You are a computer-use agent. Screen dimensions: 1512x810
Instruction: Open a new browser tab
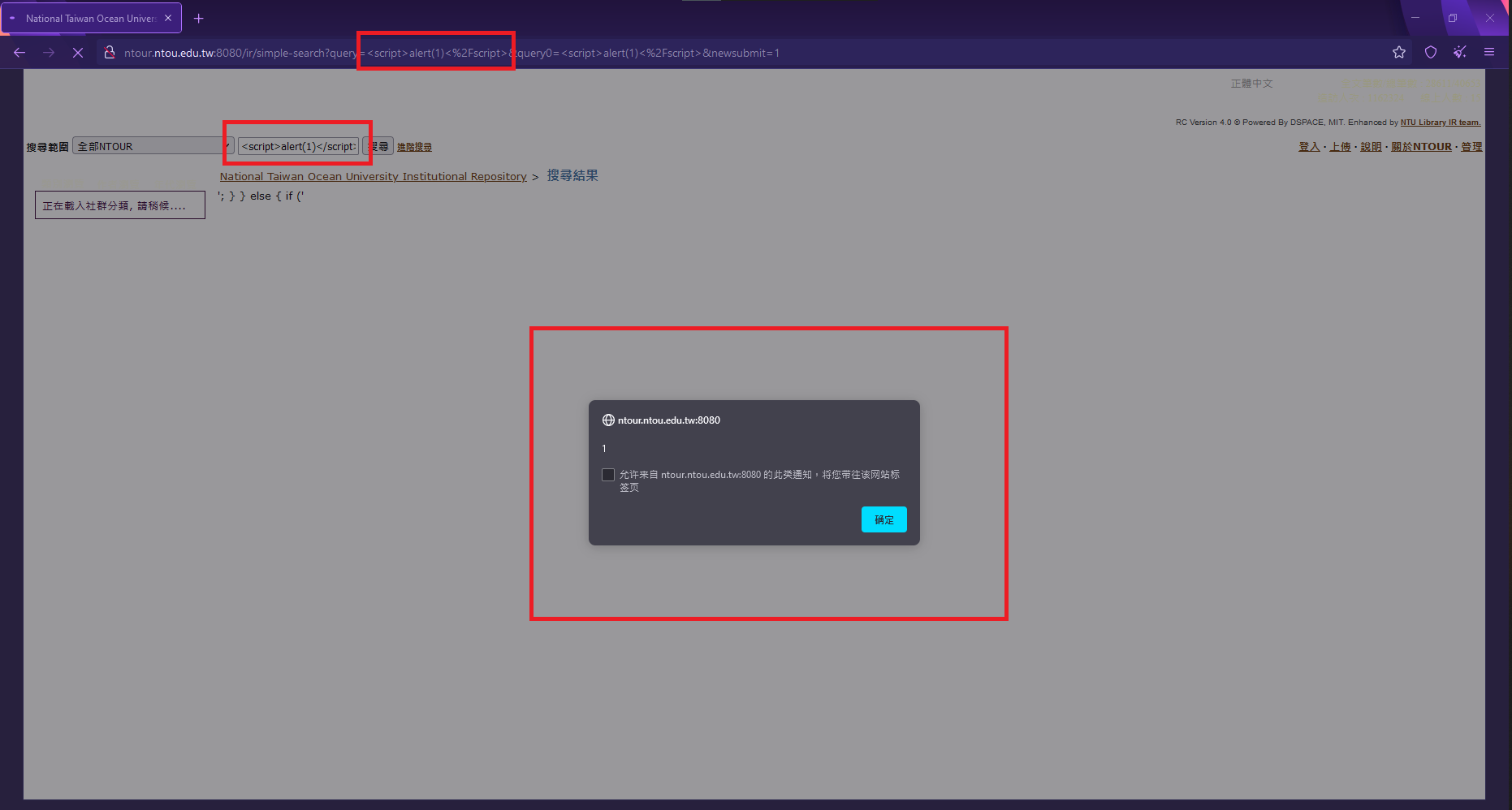199,18
